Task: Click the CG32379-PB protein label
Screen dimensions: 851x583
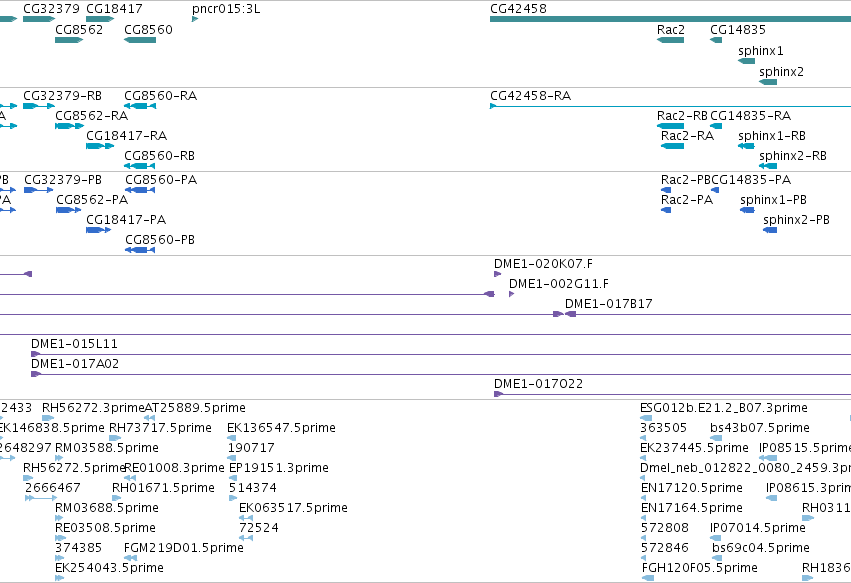Action: [x=62, y=180]
